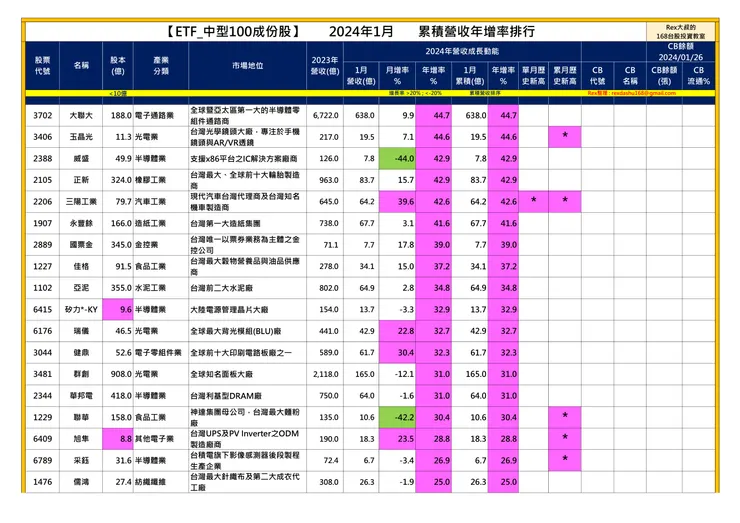
Task: Select the 其他電子業 industry cell
Action: pos(161,439)
